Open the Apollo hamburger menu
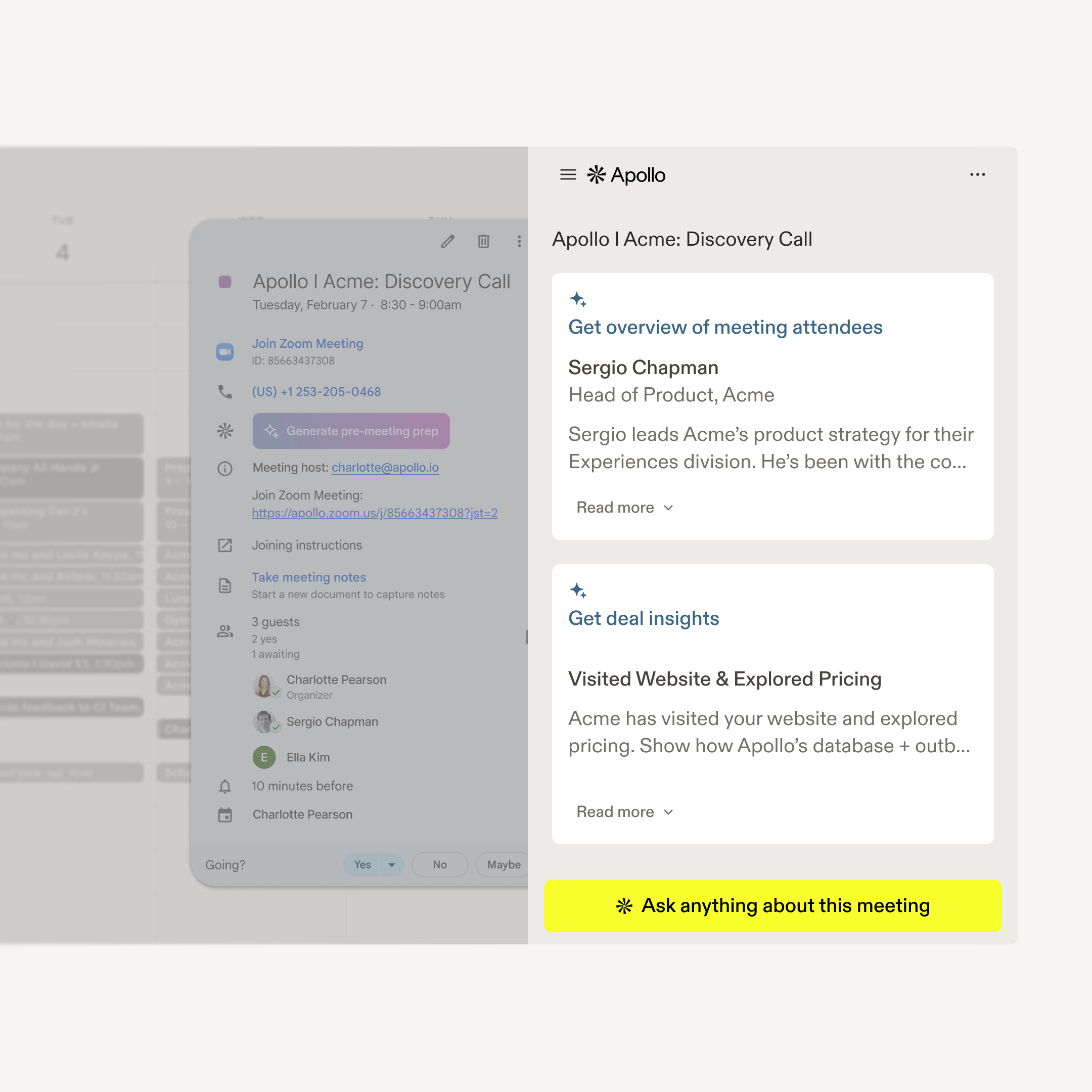Screen dimensions: 1092x1092 pyautogui.click(x=567, y=174)
